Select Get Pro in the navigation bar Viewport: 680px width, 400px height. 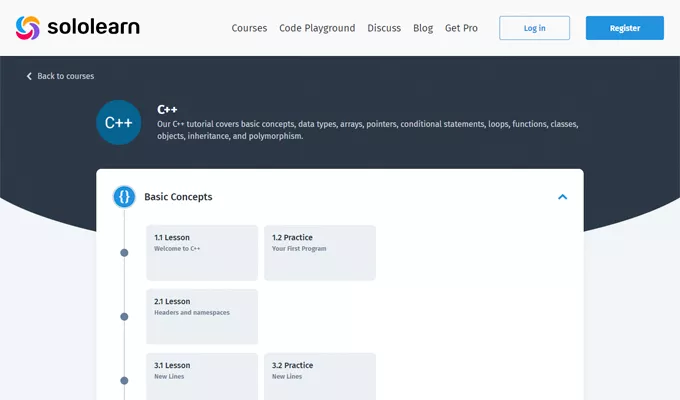461,28
